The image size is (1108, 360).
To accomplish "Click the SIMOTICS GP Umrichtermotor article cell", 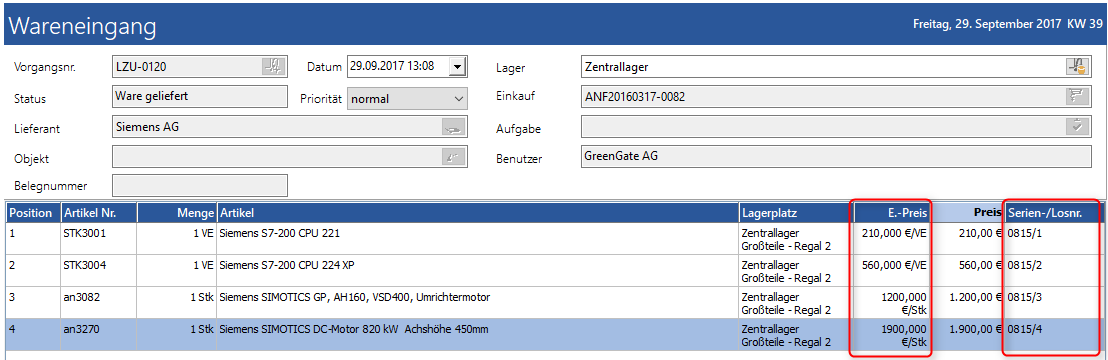I will 478,303.
